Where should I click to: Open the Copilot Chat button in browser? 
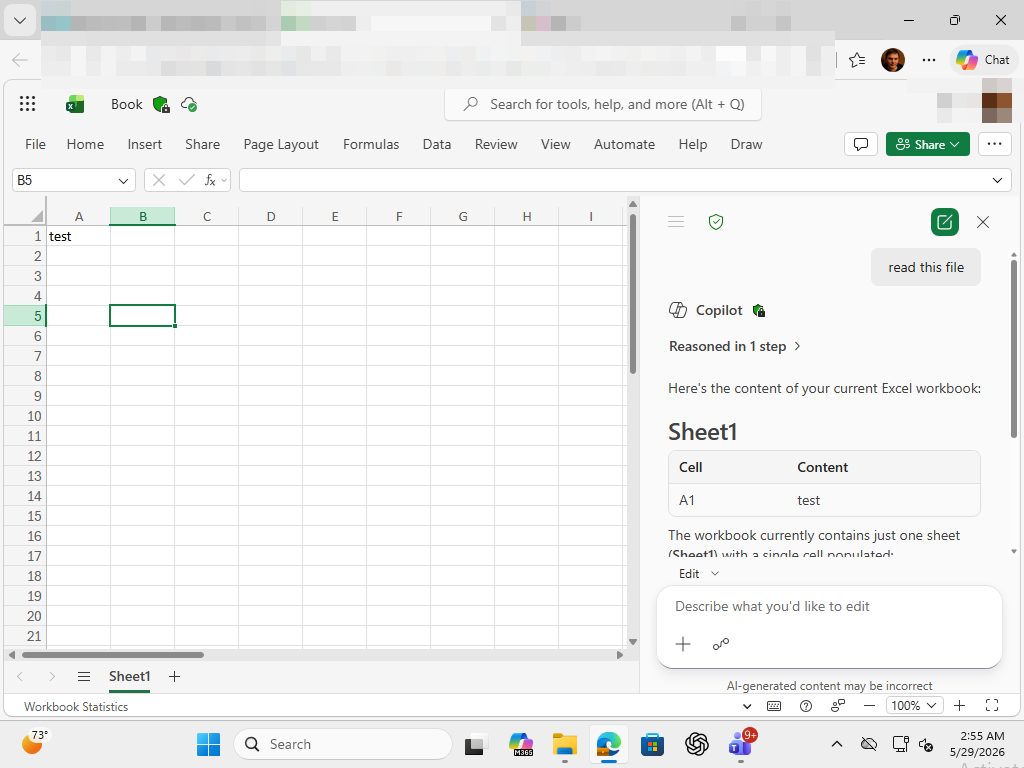point(982,60)
